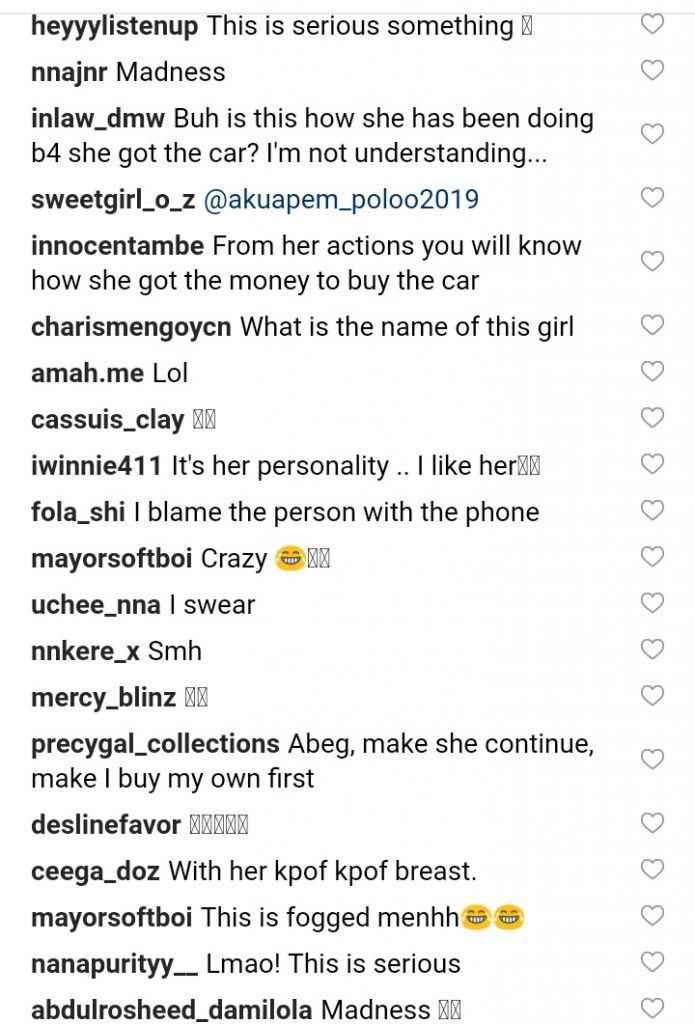Like ceega_doz's comment
The height and width of the screenshot is (1024, 695).
652,869
